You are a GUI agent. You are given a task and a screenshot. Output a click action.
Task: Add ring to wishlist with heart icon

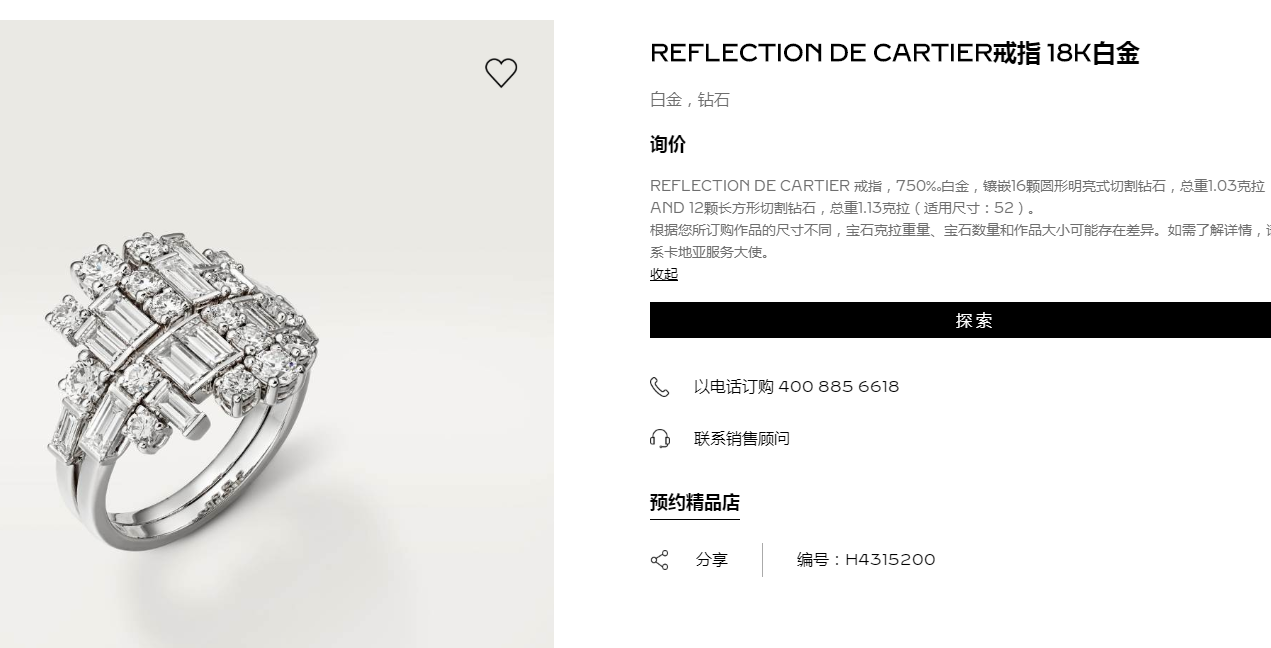(501, 73)
